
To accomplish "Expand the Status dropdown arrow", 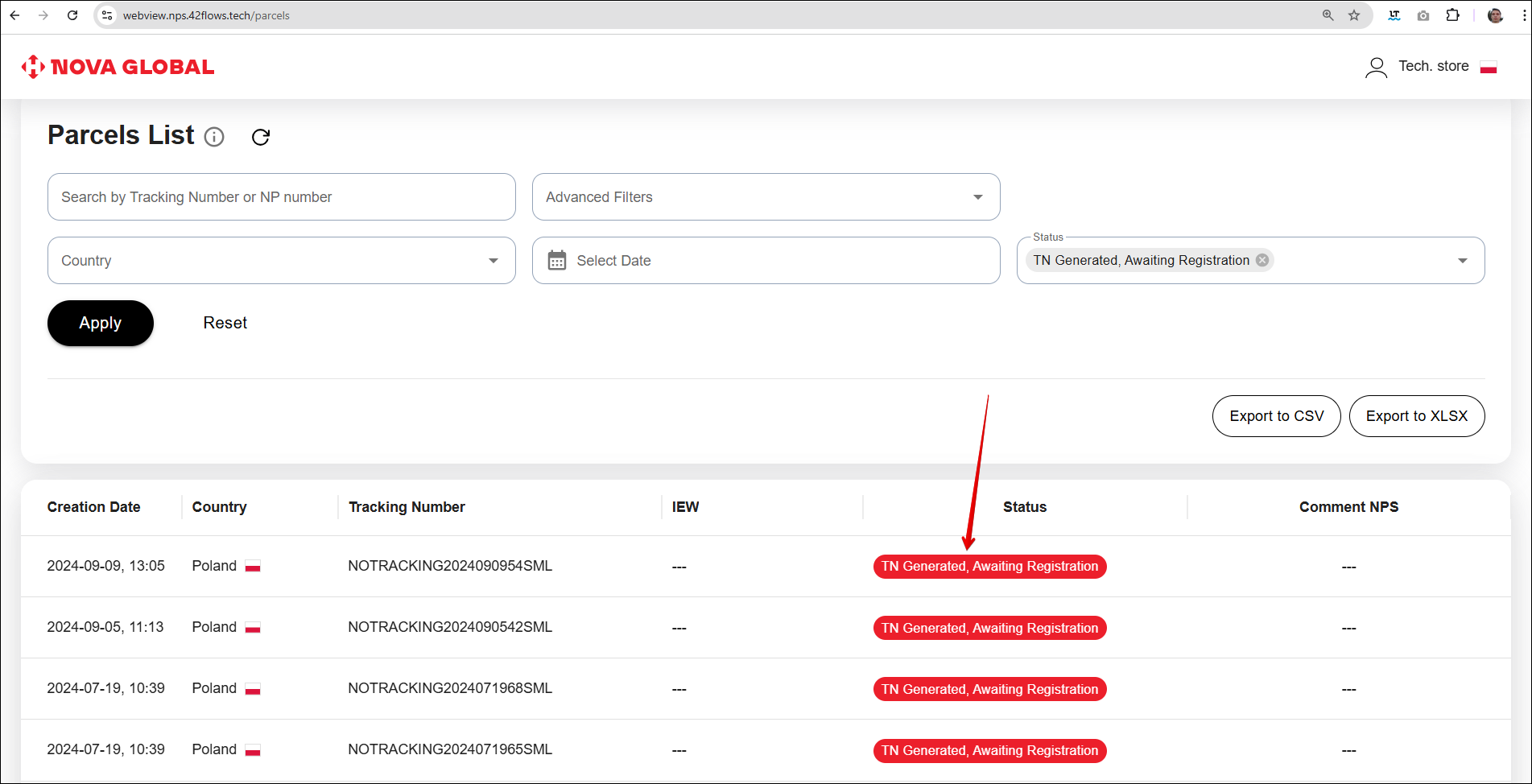I will pos(1462,261).
